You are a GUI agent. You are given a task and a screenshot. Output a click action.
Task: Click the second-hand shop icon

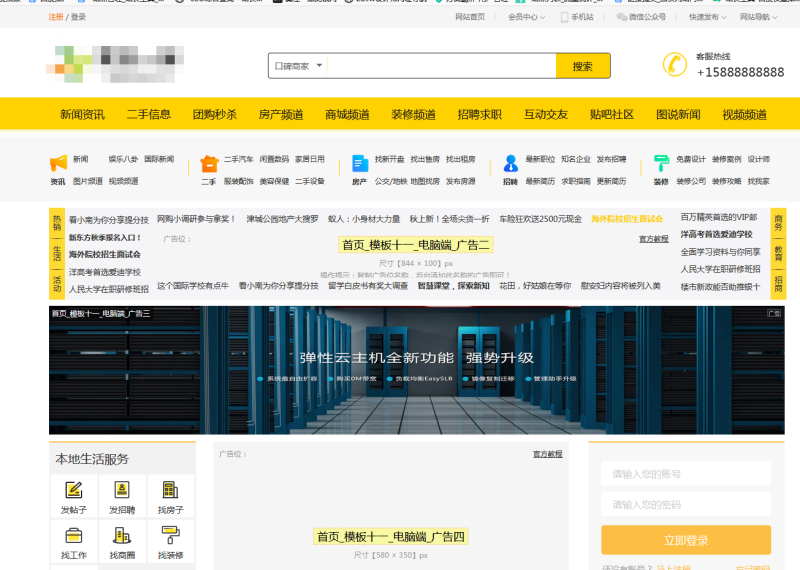(x=209, y=163)
